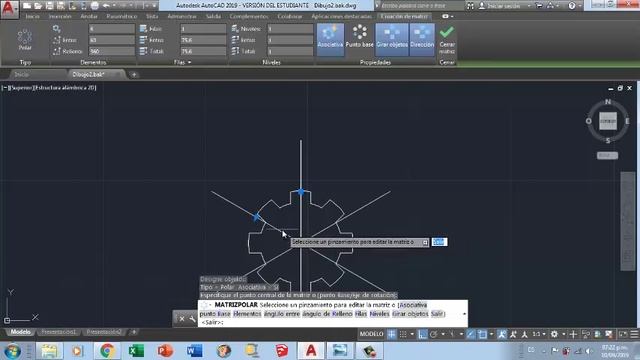Viewport: 640px width, 360px height.
Task: Switch to the Inicio file tab
Action: 22,74
